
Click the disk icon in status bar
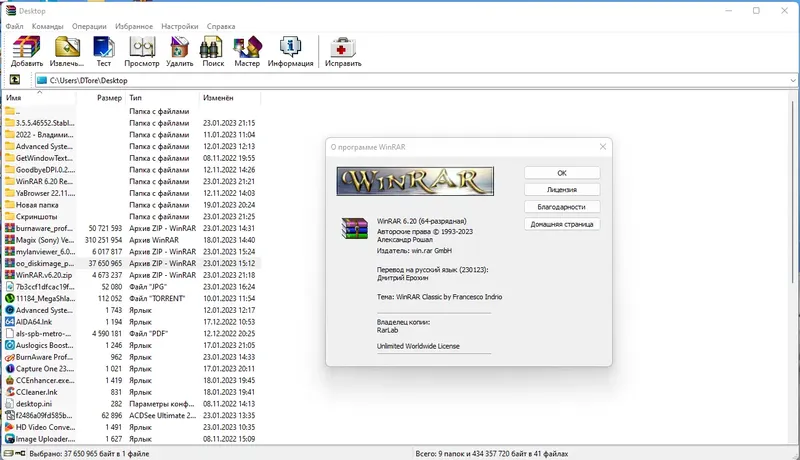coord(9,453)
